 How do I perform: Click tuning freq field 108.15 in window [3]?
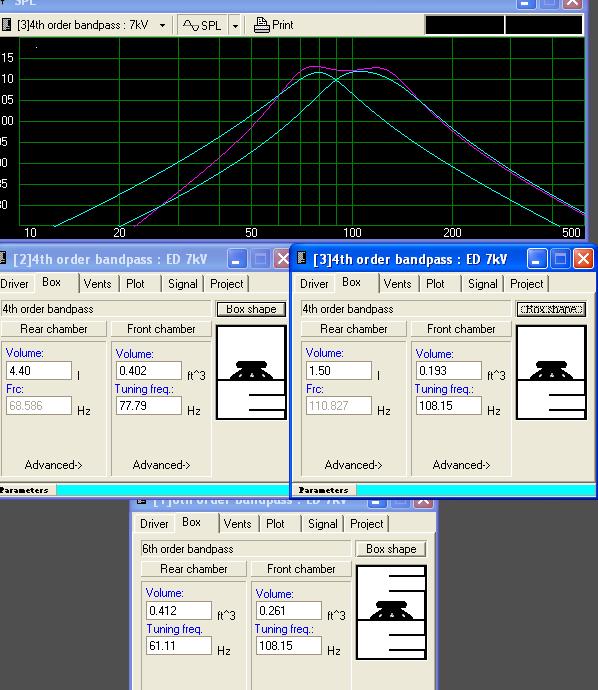coord(449,405)
